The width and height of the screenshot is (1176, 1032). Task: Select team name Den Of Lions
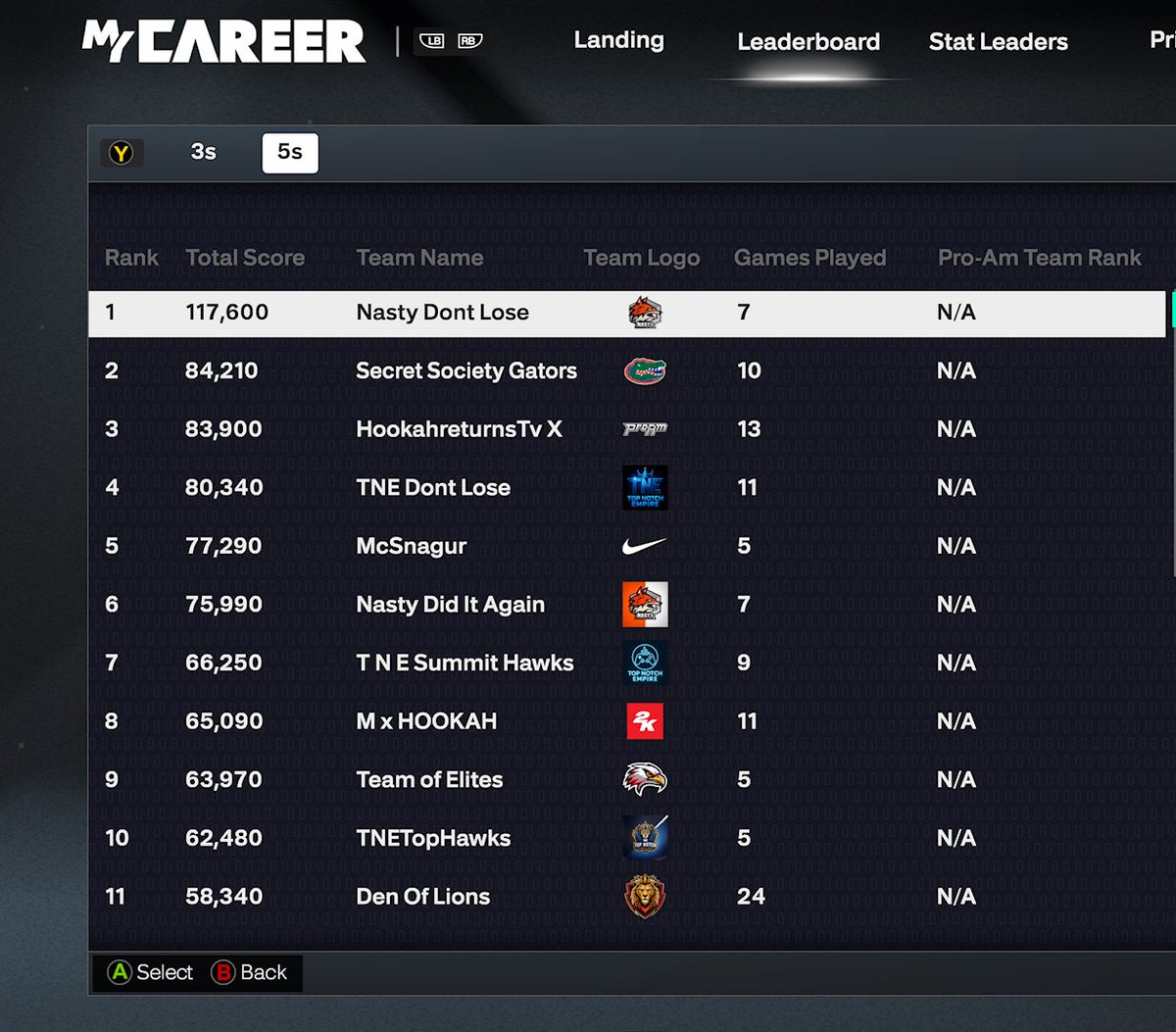pos(423,896)
